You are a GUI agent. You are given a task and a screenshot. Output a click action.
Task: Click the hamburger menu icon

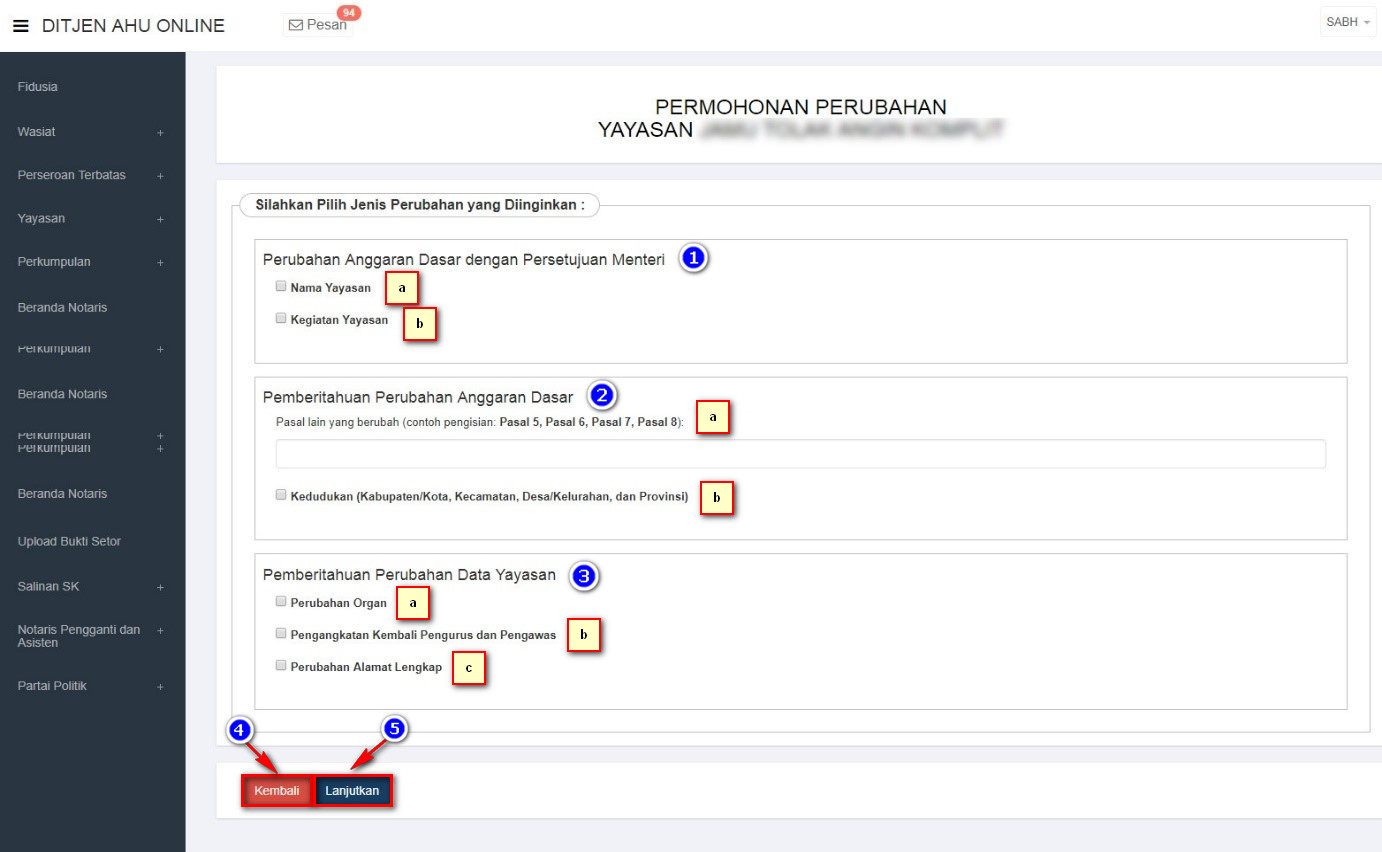pyautogui.click(x=20, y=26)
